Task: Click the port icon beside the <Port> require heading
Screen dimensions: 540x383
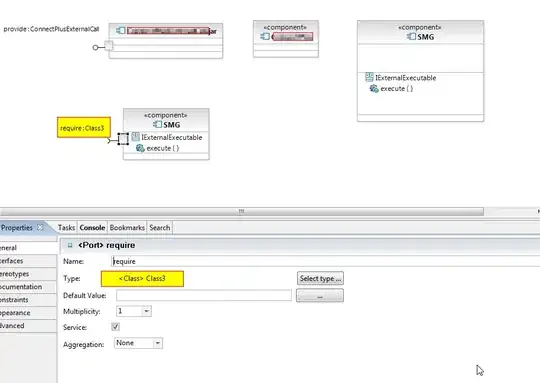Action: point(70,245)
